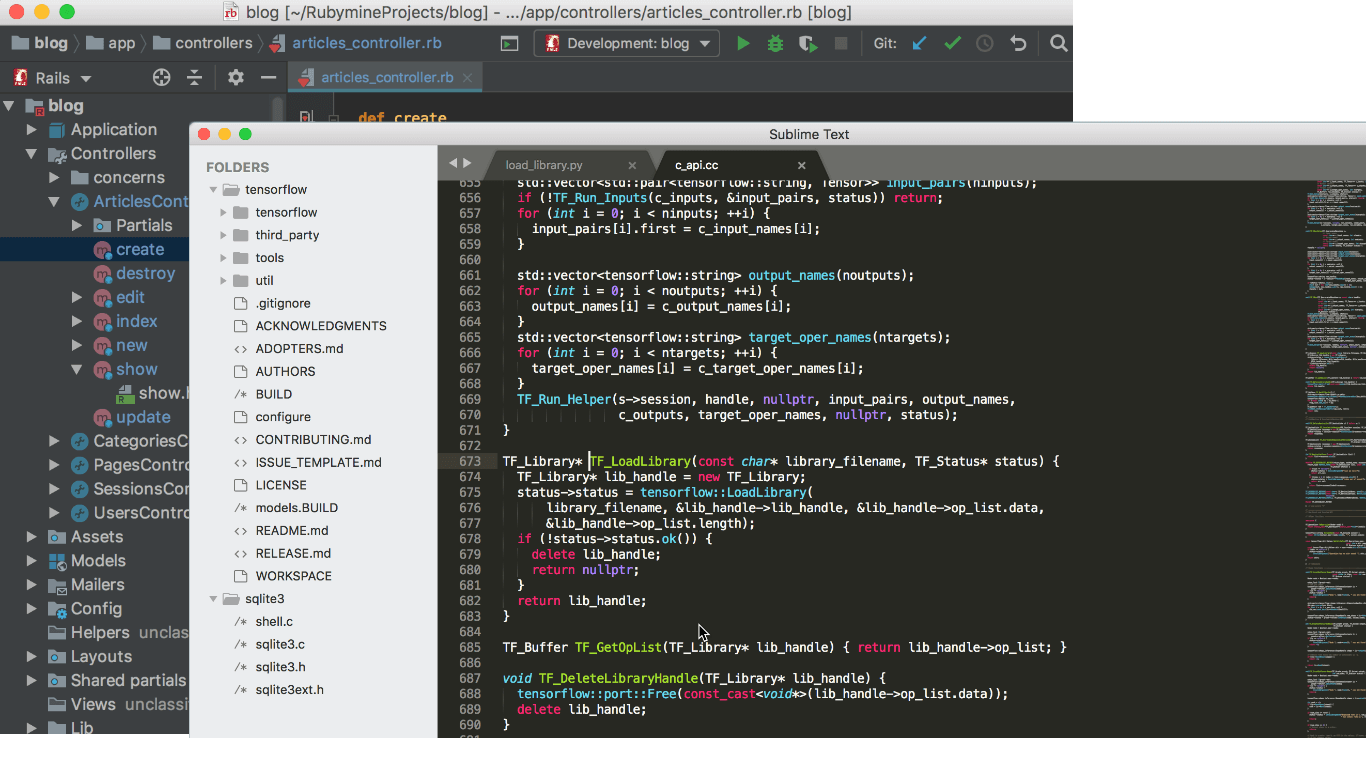Click the Git update project arrow
This screenshot has height=768, width=1366.
click(920, 44)
